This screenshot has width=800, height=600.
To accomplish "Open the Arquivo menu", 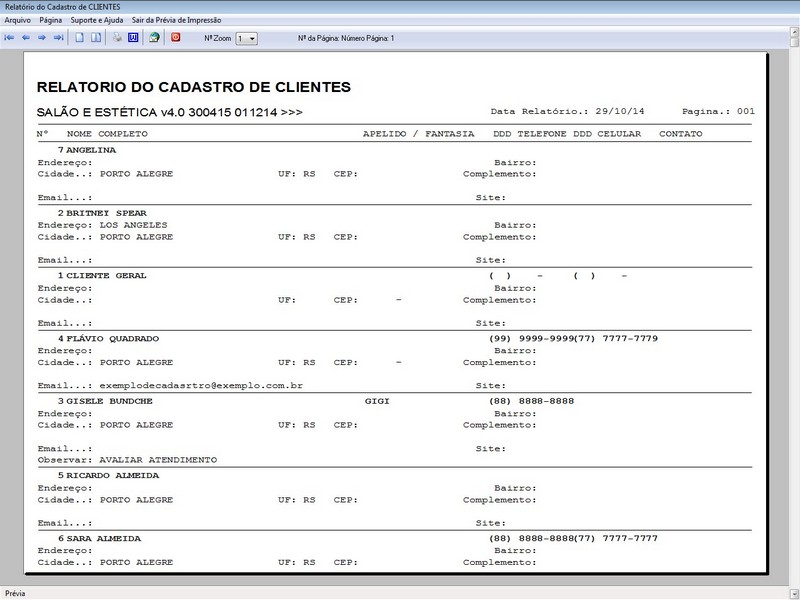I will point(18,20).
